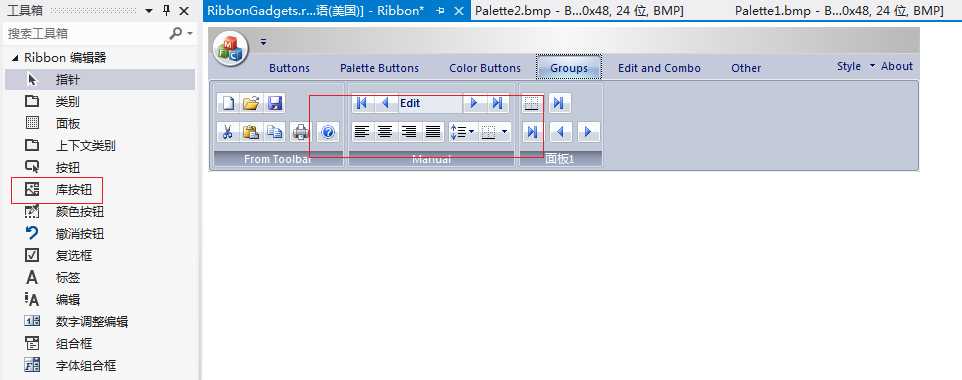Switch to the Other ribbon tab
This screenshot has height=380, width=962.
pyautogui.click(x=746, y=68)
